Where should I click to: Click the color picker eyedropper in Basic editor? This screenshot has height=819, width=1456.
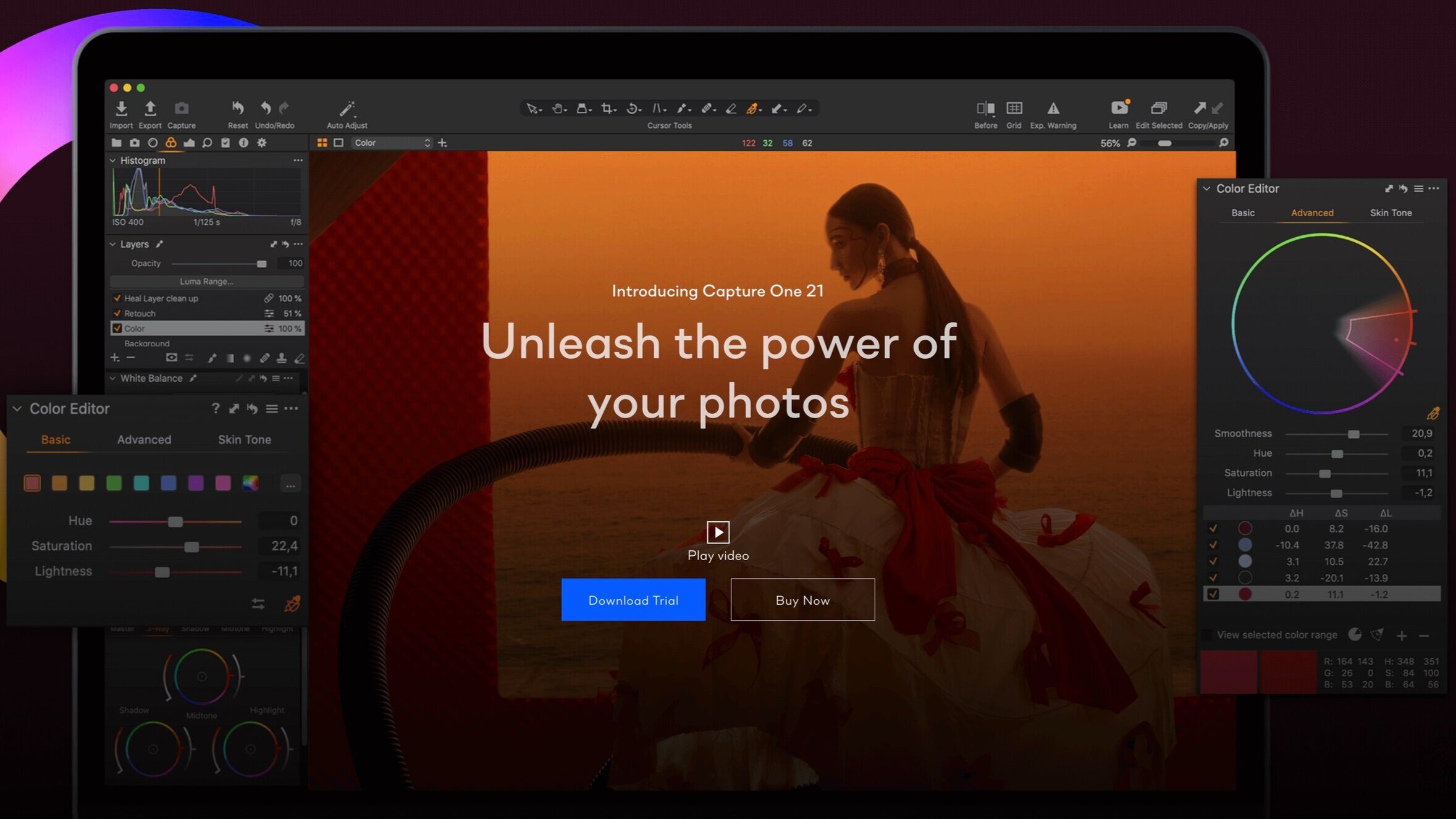pyautogui.click(x=292, y=603)
